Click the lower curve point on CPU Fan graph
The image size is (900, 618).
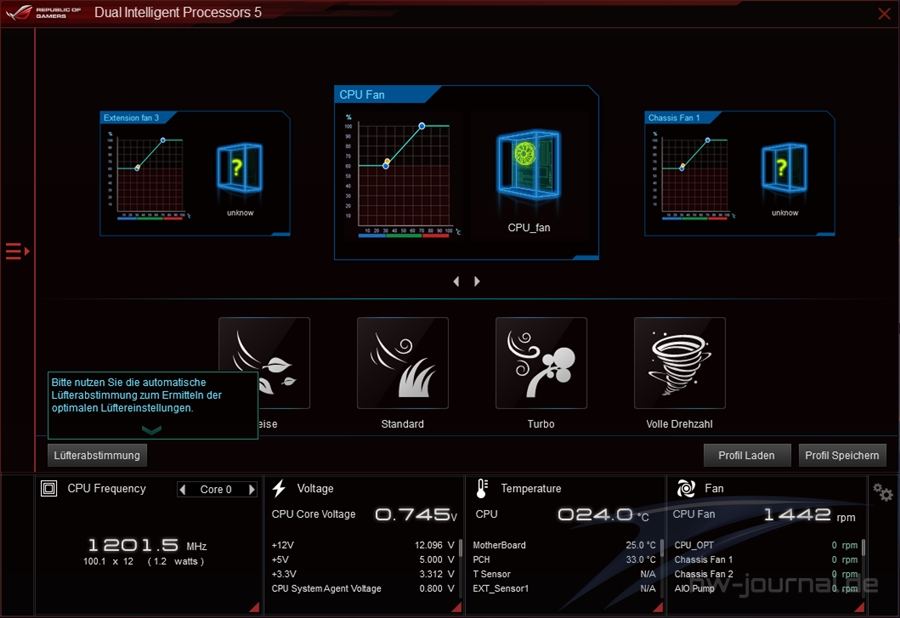[x=386, y=166]
